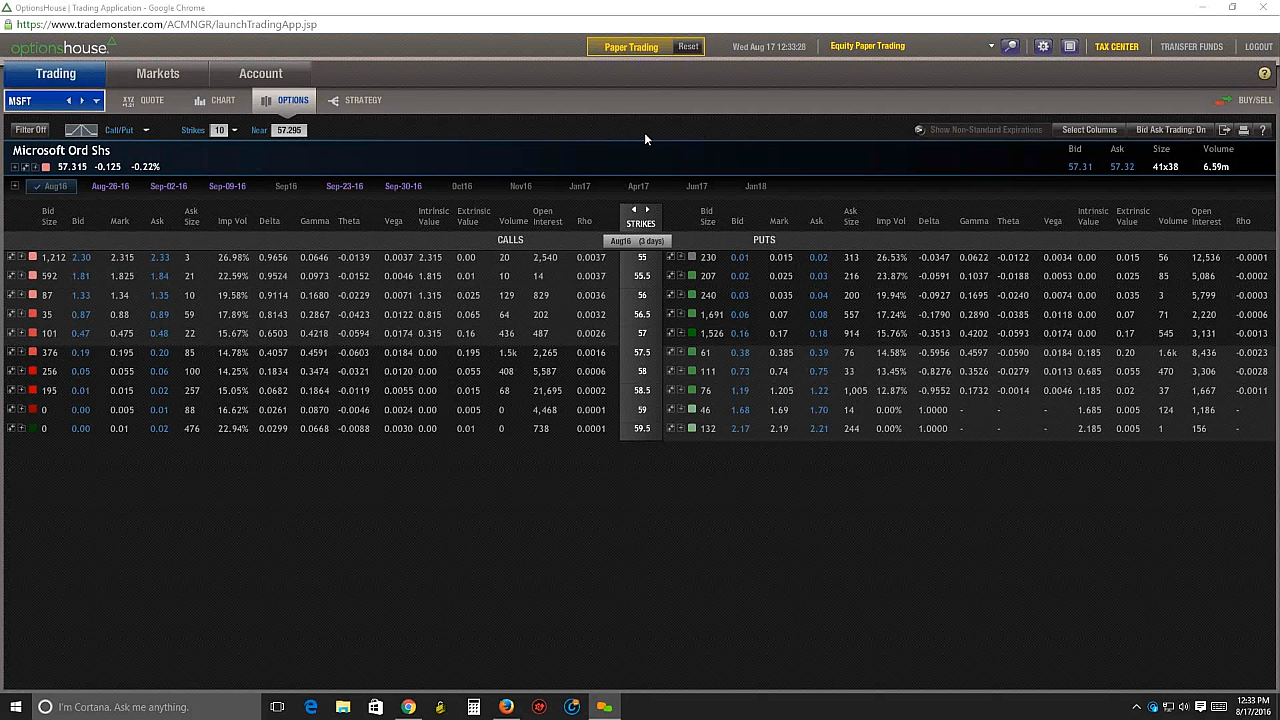The image size is (1280, 720).
Task: Expand all expirations with plus beside Aug16
Action: point(15,186)
